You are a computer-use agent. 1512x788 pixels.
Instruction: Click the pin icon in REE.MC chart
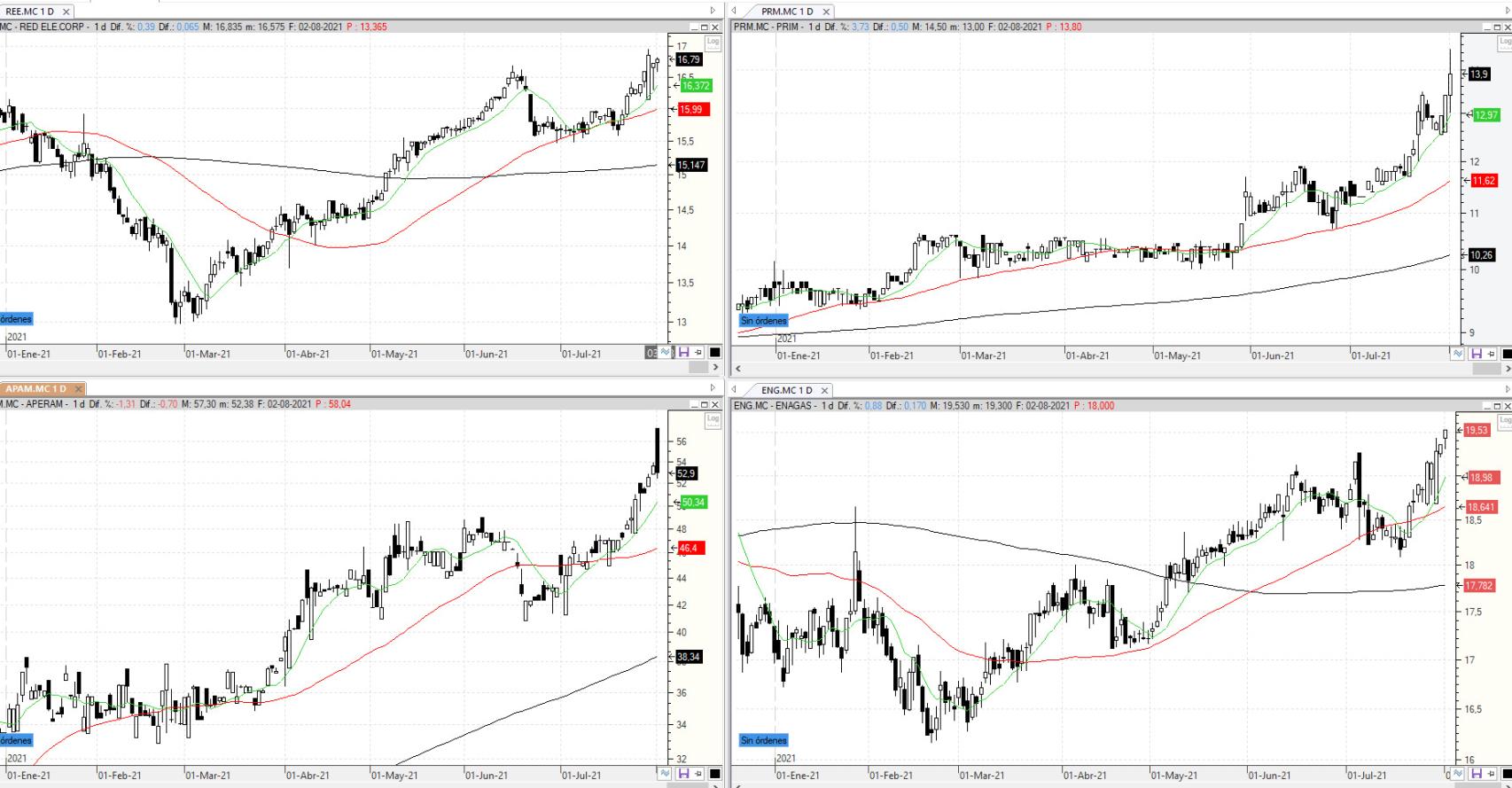[x=698, y=353]
